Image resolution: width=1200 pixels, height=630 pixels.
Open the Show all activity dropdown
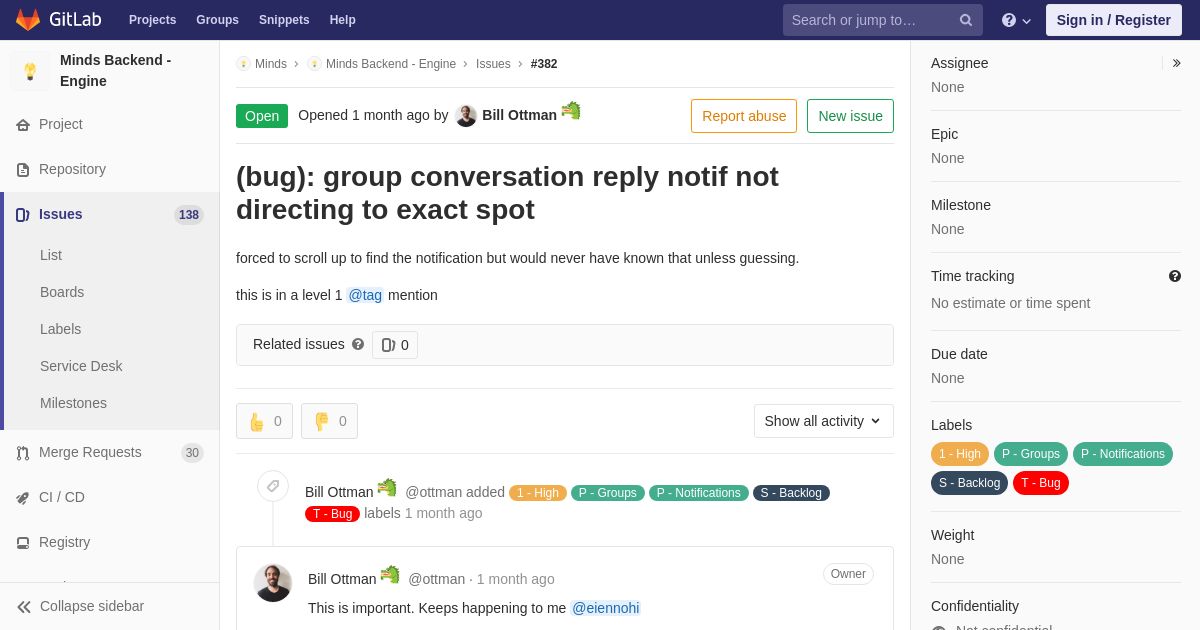tap(824, 421)
